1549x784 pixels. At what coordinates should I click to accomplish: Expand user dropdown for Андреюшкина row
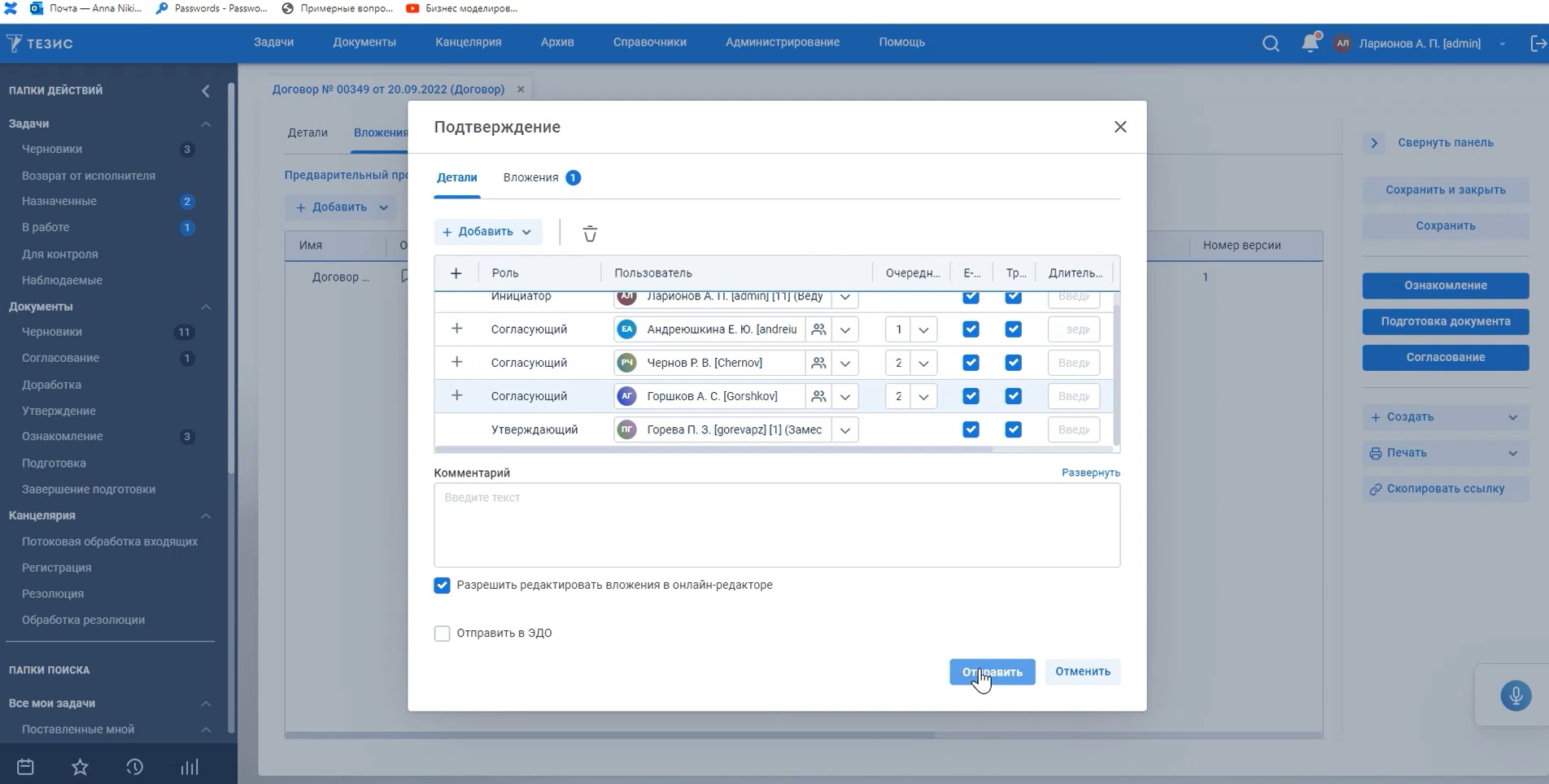tap(845, 329)
